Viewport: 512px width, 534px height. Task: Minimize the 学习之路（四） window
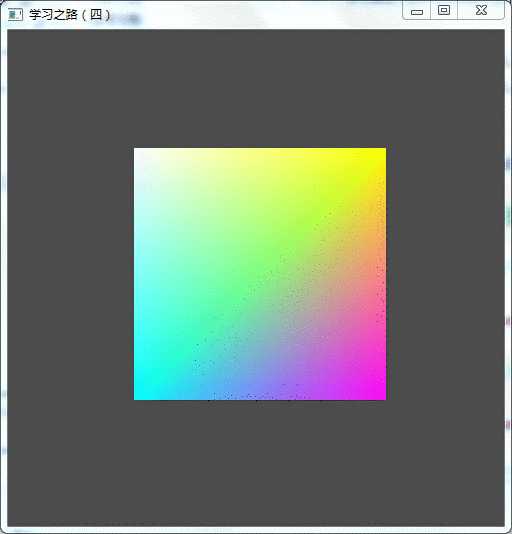tap(417, 11)
